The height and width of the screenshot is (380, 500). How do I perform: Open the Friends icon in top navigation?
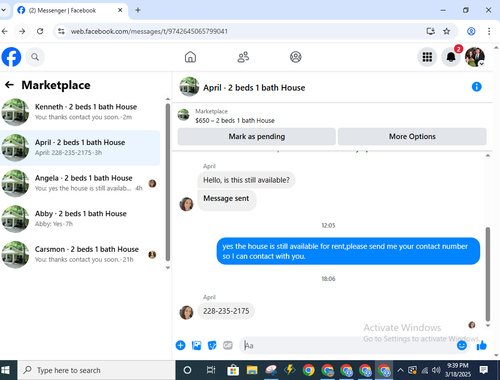243,57
